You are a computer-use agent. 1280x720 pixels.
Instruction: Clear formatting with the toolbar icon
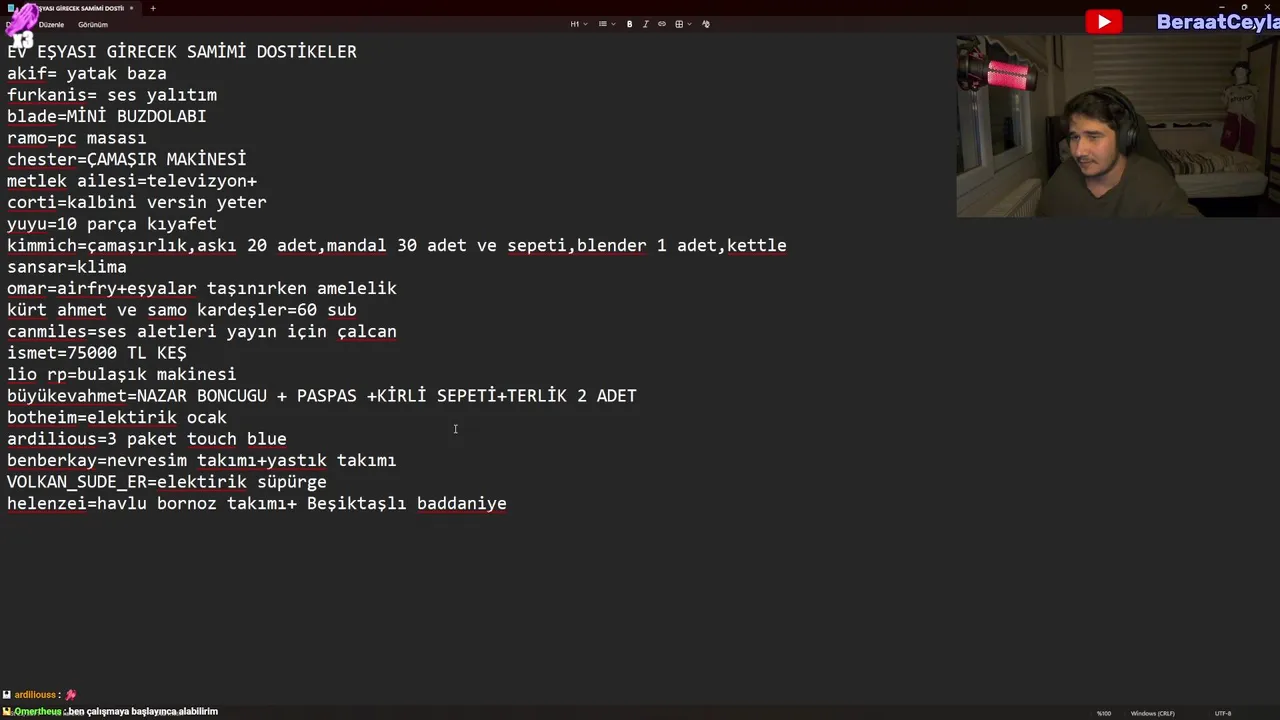(706, 24)
